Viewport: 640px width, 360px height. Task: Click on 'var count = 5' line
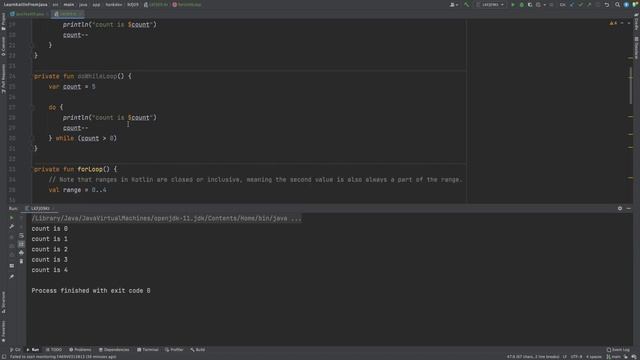[72, 87]
